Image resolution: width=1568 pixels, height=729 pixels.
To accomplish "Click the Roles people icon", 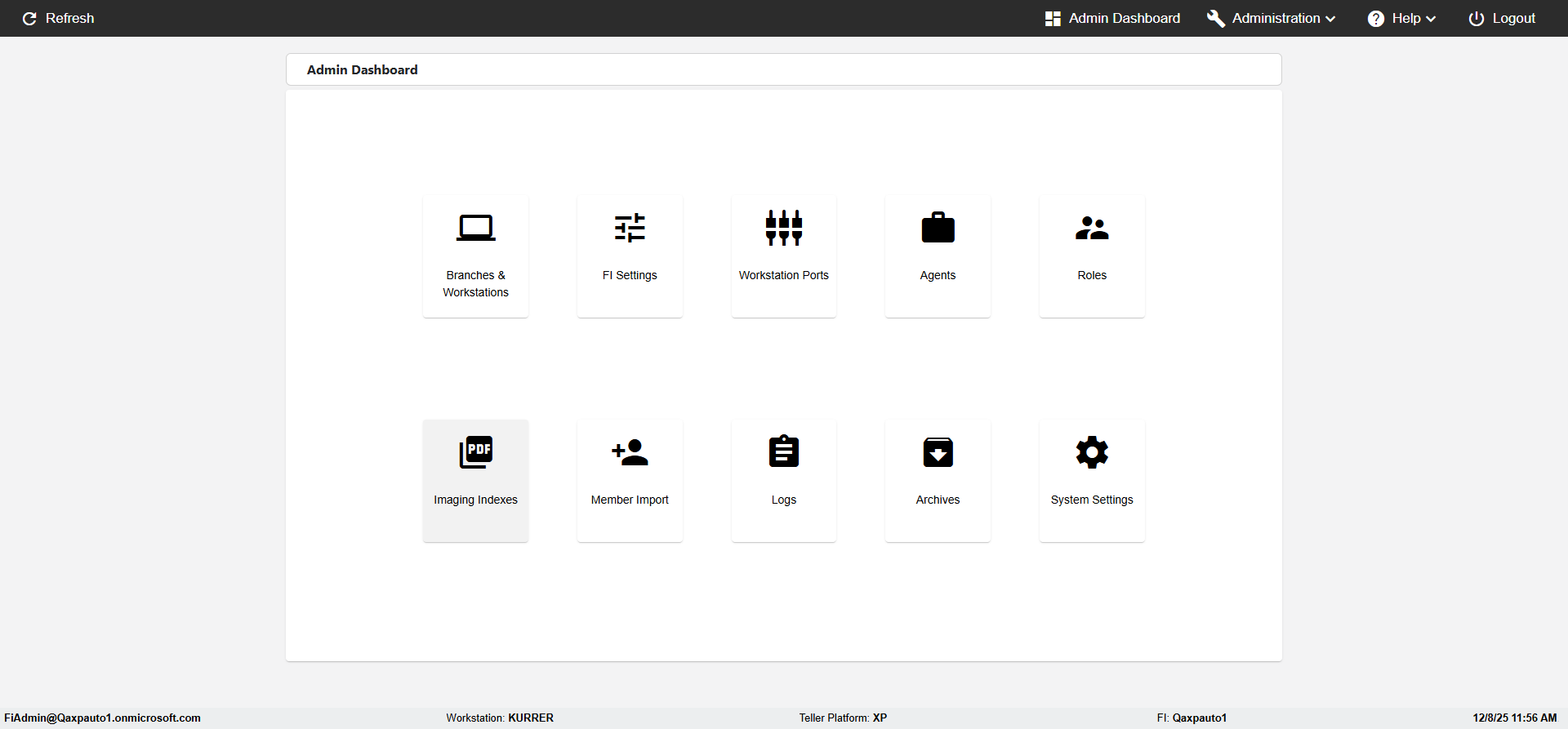I will point(1092,228).
